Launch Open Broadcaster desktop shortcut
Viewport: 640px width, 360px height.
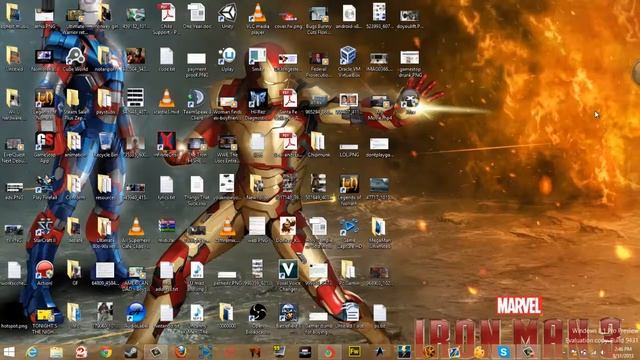pyautogui.click(x=258, y=318)
